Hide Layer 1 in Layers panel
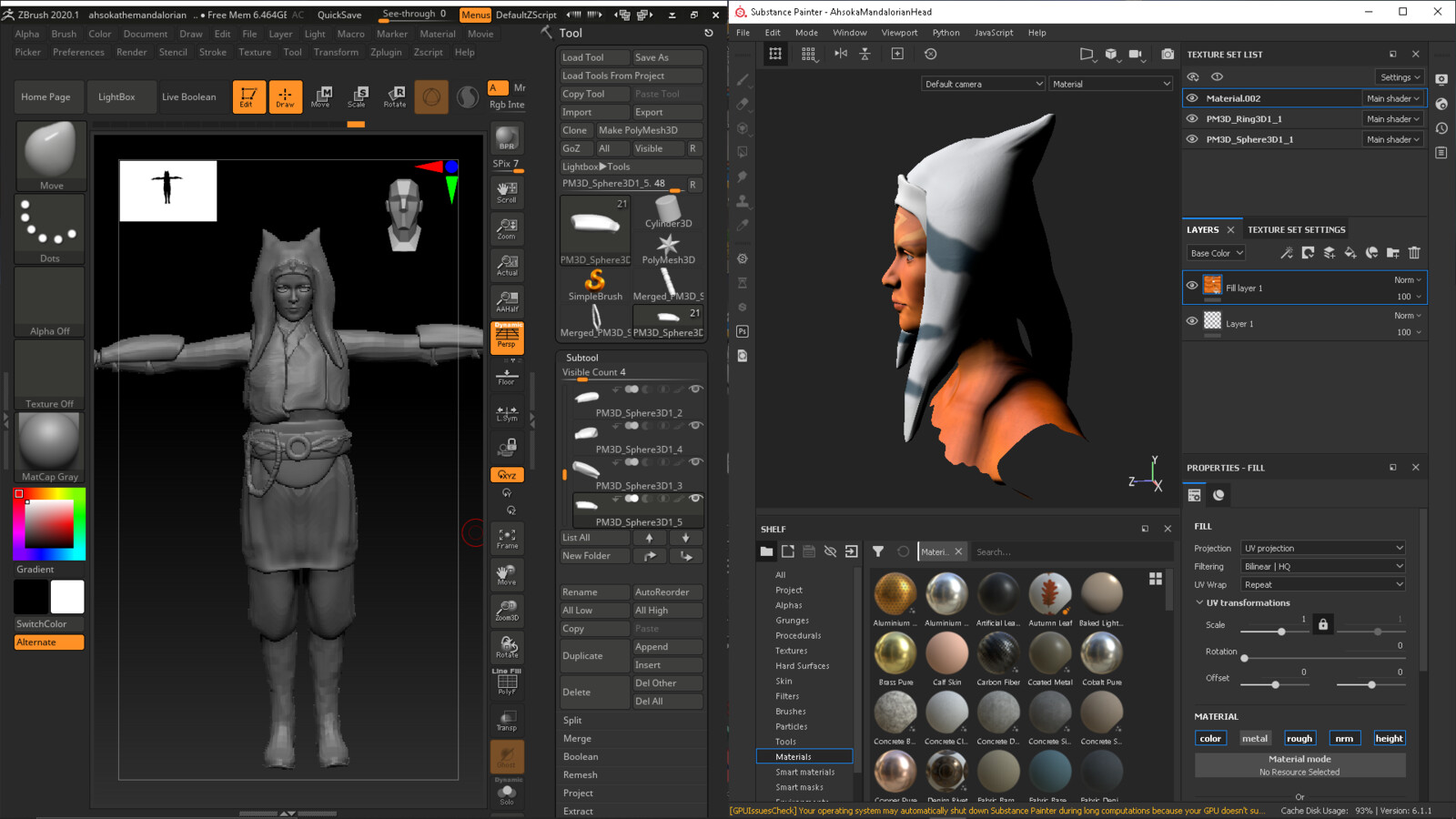The height and width of the screenshot is (819, 1456). click(x=1192, y=320)
